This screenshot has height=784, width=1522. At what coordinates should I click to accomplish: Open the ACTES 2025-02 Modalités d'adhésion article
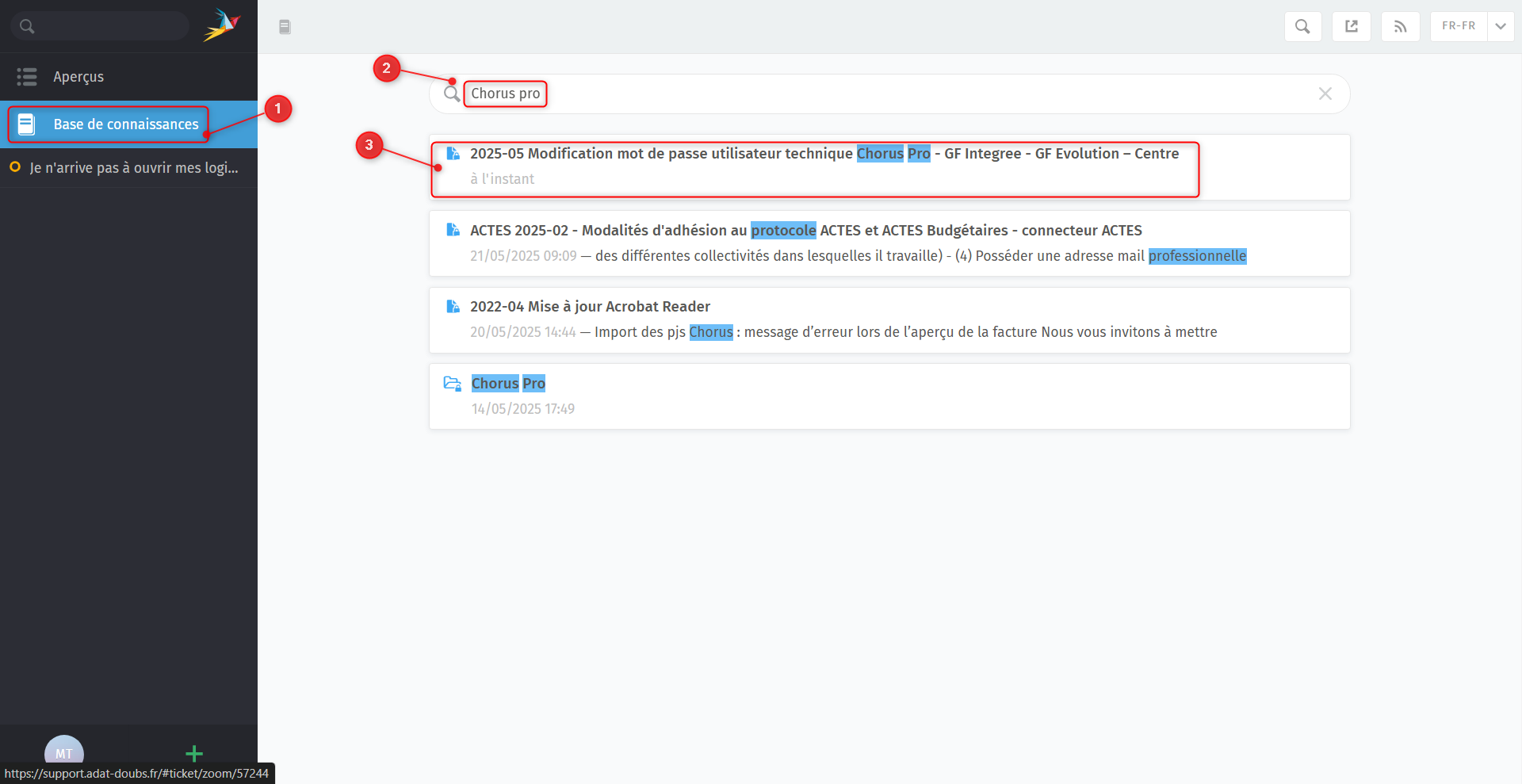pos(805,231)
